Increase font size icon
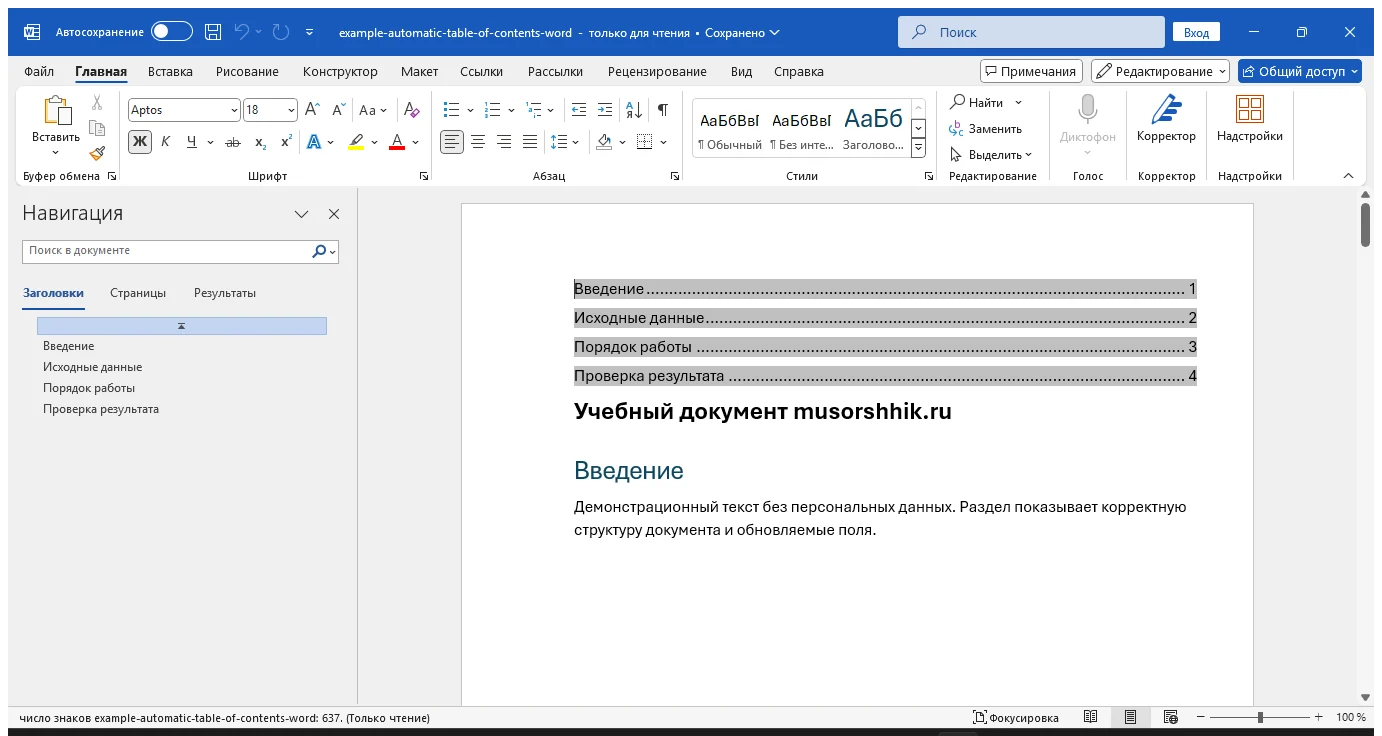The width and height of the screenshot is (1382, 736). coord(312,110)
